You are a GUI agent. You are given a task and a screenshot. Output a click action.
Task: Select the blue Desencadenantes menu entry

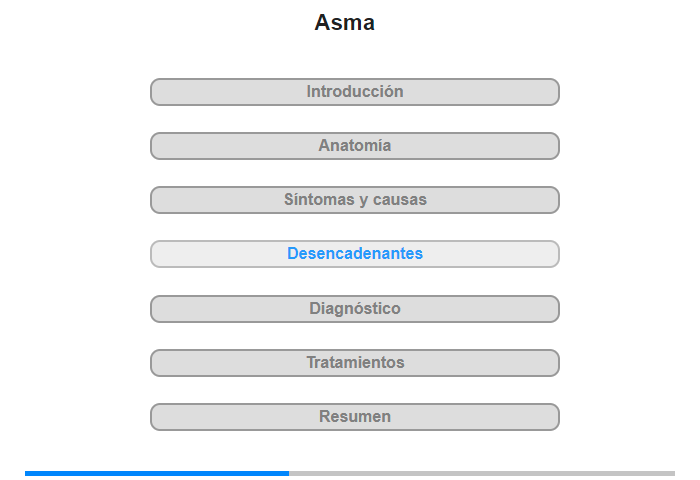pos(355,254)
